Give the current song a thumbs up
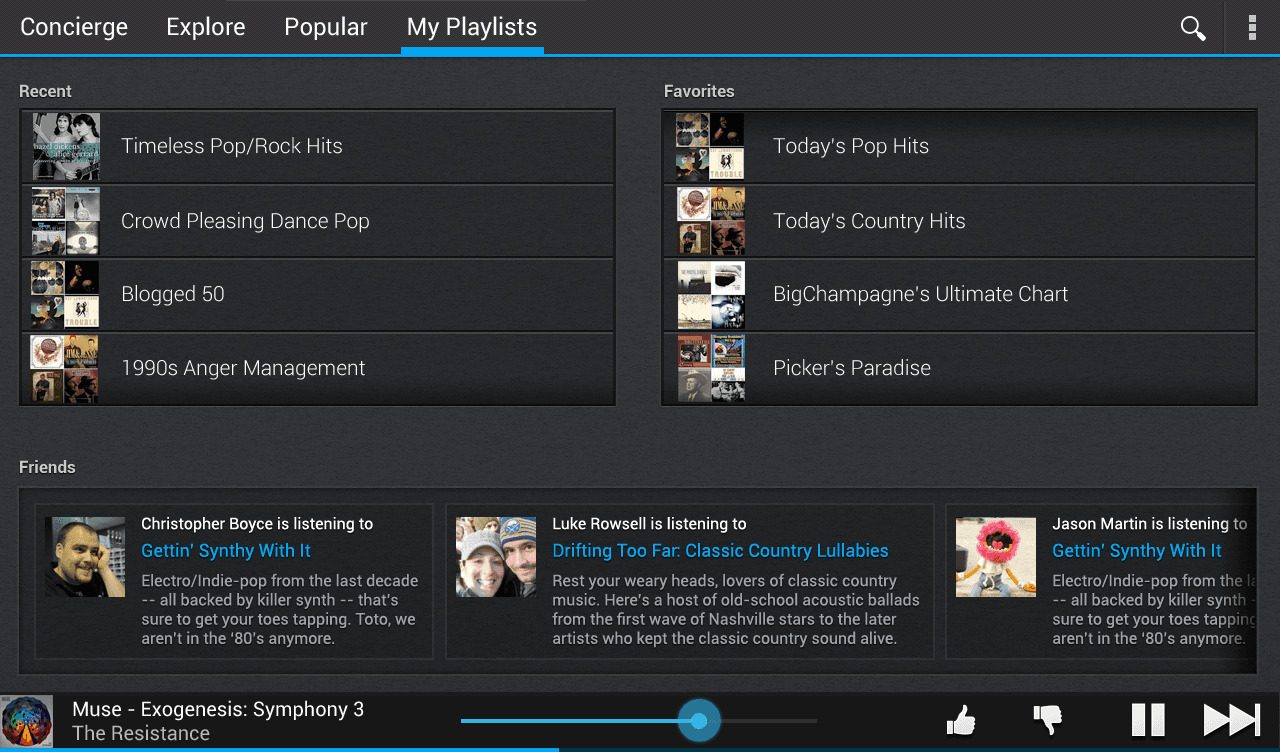The image size is (1280, 752). pos(960,720)
